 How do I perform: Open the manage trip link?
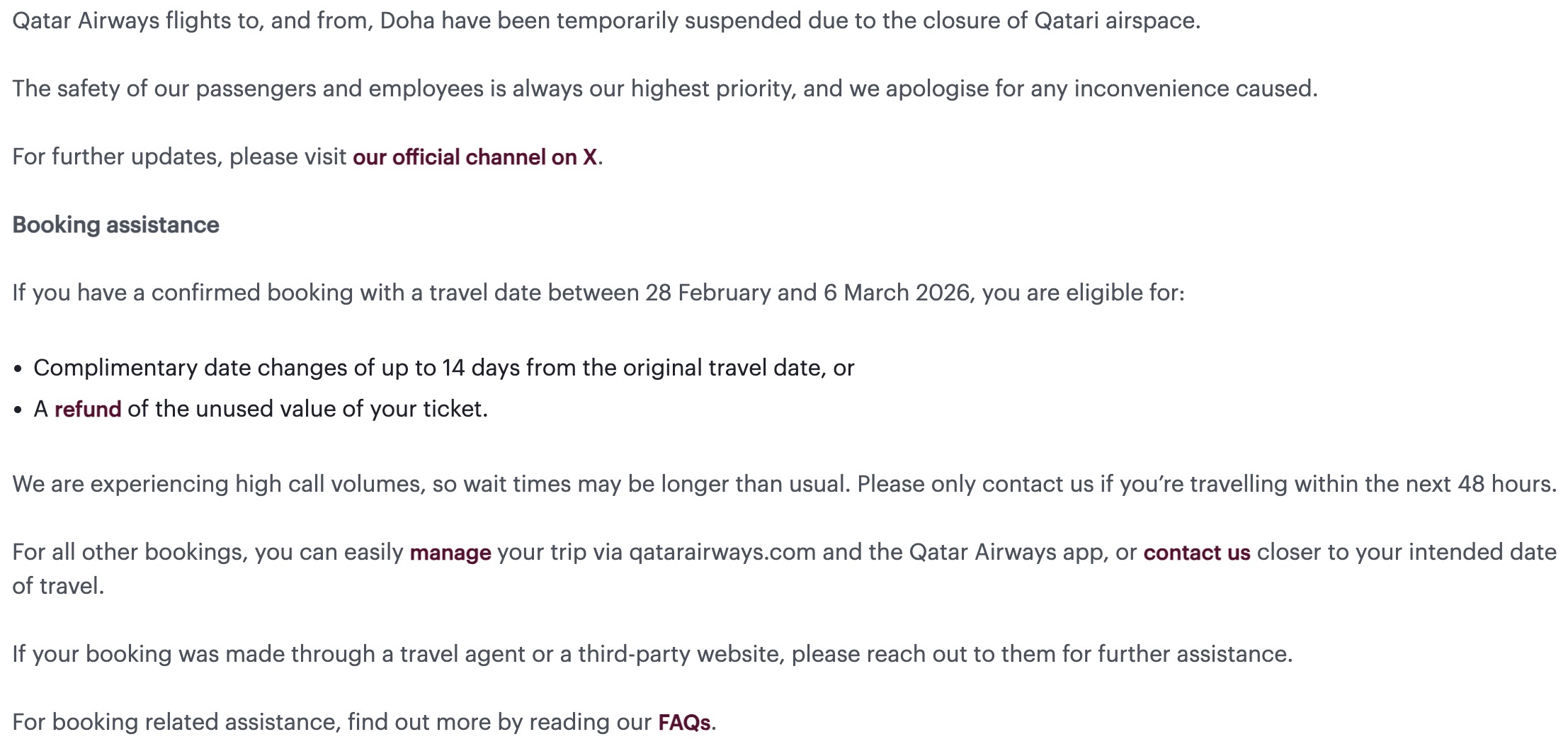tap(450, 552)
